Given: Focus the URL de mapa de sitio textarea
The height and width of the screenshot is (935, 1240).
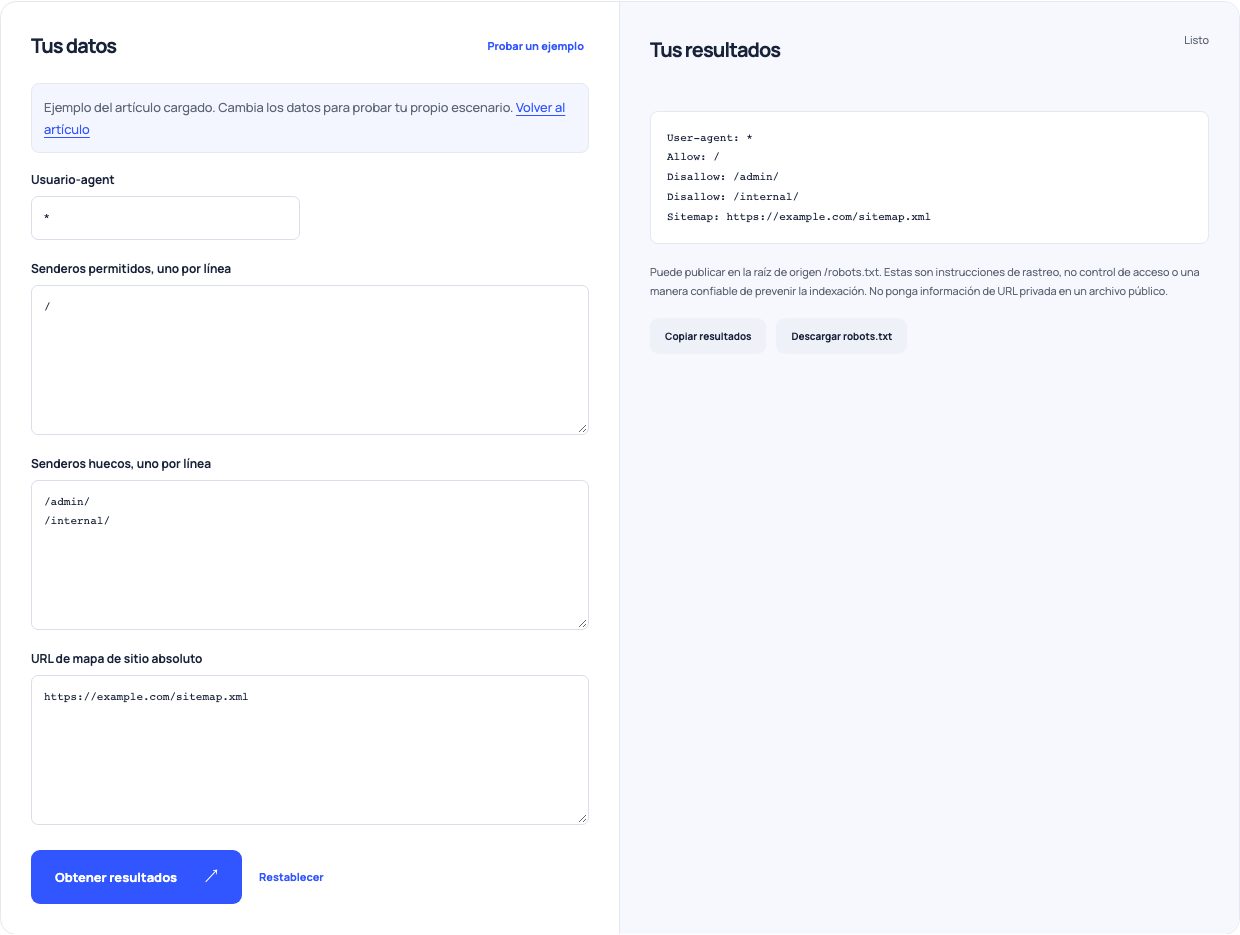Looking at the screenshot, I should pyautogui.click(x=310, y=750).
